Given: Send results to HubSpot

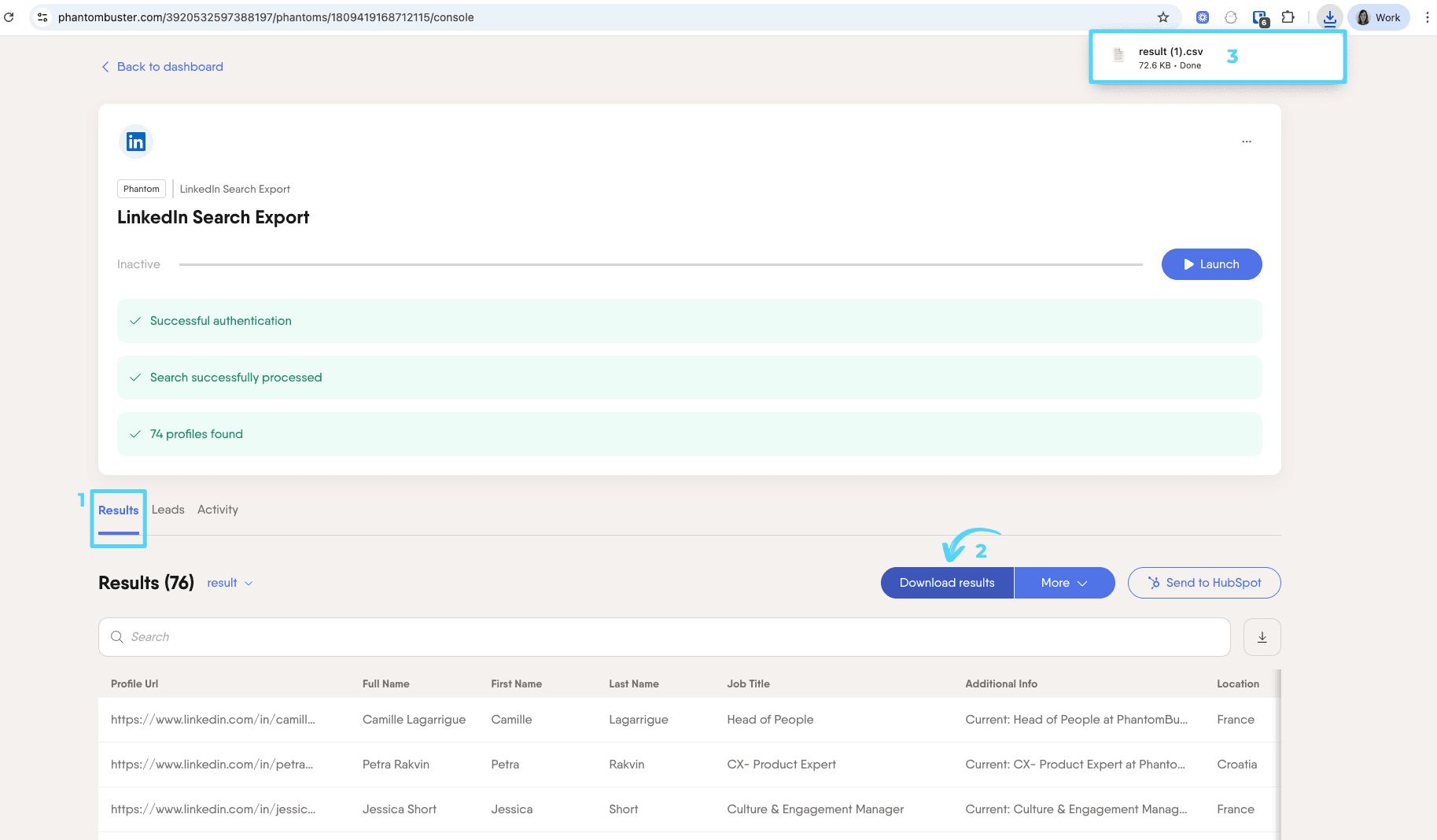Looking at the screenshot, I should click(x=1204, y=583).
